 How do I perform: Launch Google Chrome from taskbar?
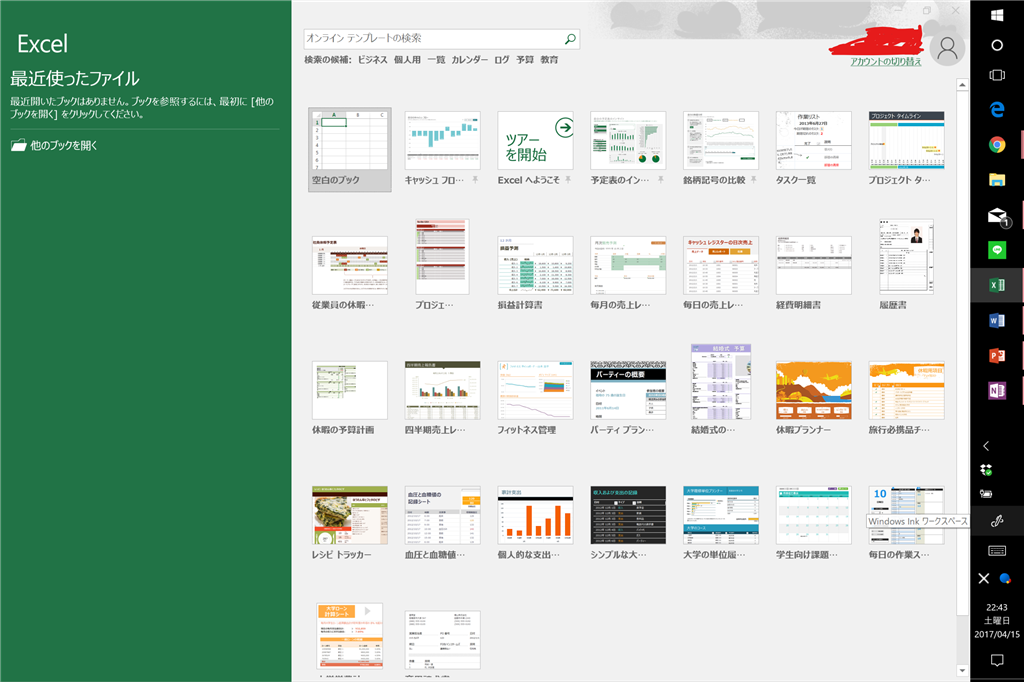(997, 144)
